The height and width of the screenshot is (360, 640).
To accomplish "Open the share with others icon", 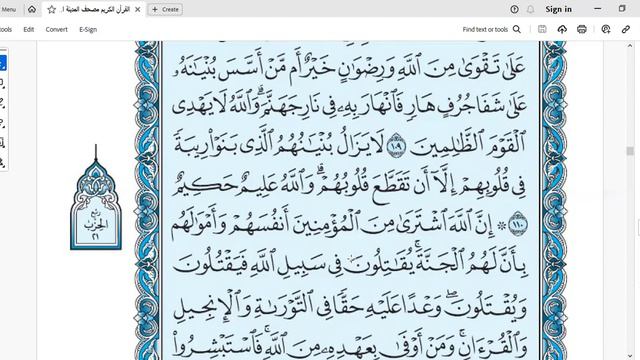I will 606,29.
